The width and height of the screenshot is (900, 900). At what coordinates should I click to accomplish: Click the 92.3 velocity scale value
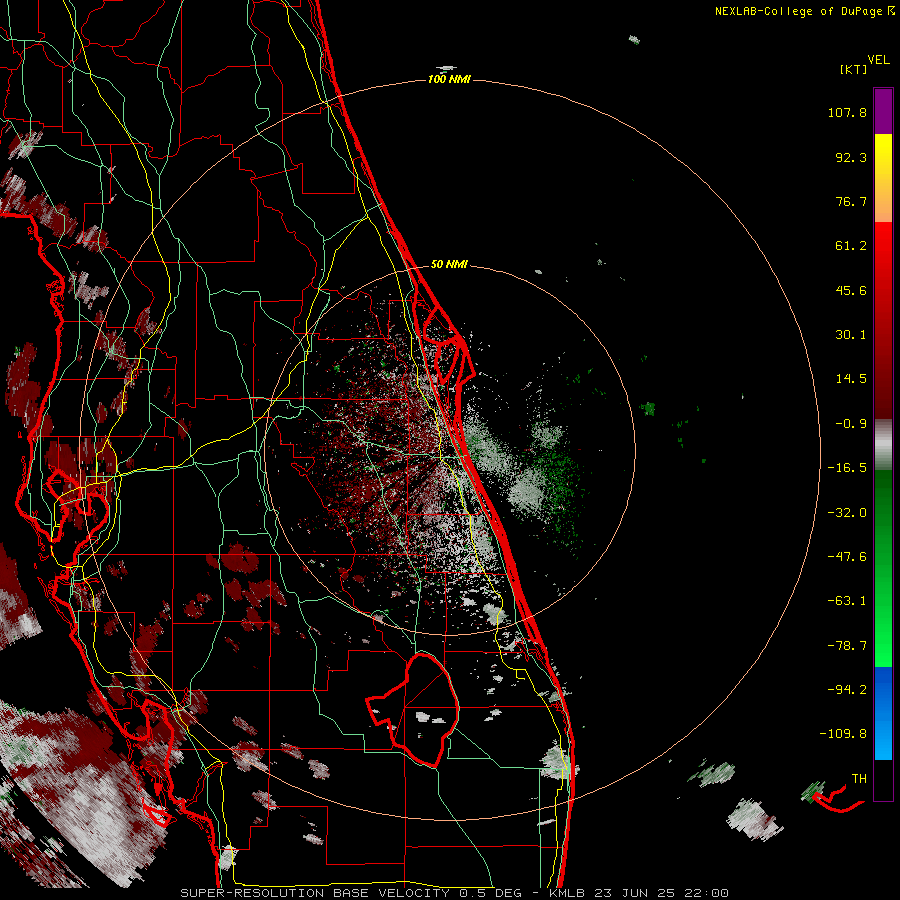click(x=851, y=157)
